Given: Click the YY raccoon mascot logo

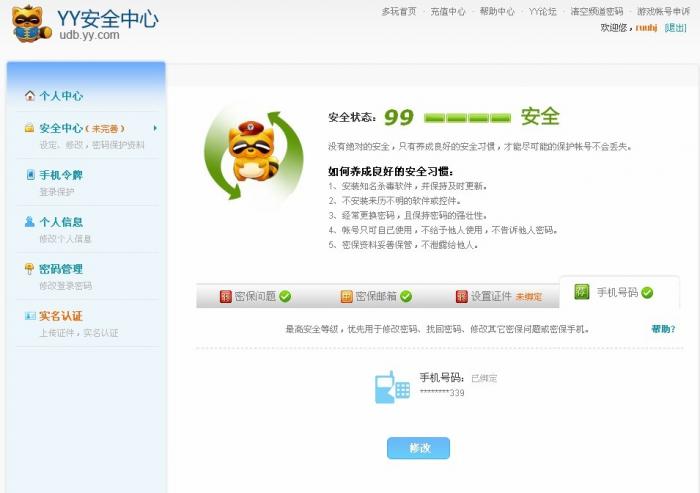Looking at the screenshot, I should (31, 23).
